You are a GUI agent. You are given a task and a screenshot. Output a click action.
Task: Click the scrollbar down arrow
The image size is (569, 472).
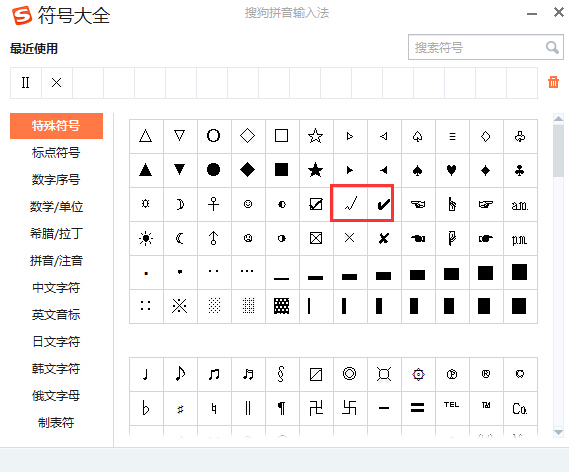[x=558, y=432]
